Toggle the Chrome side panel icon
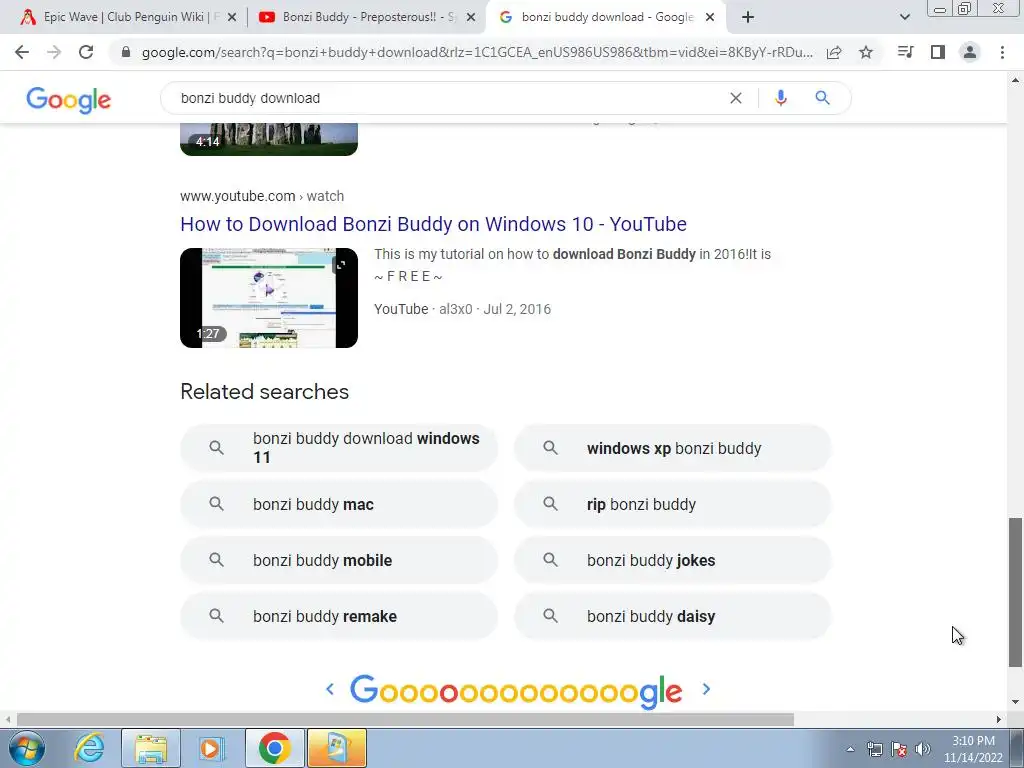Viewport: 1024px width, 768px height. click(x=938, y=52)
